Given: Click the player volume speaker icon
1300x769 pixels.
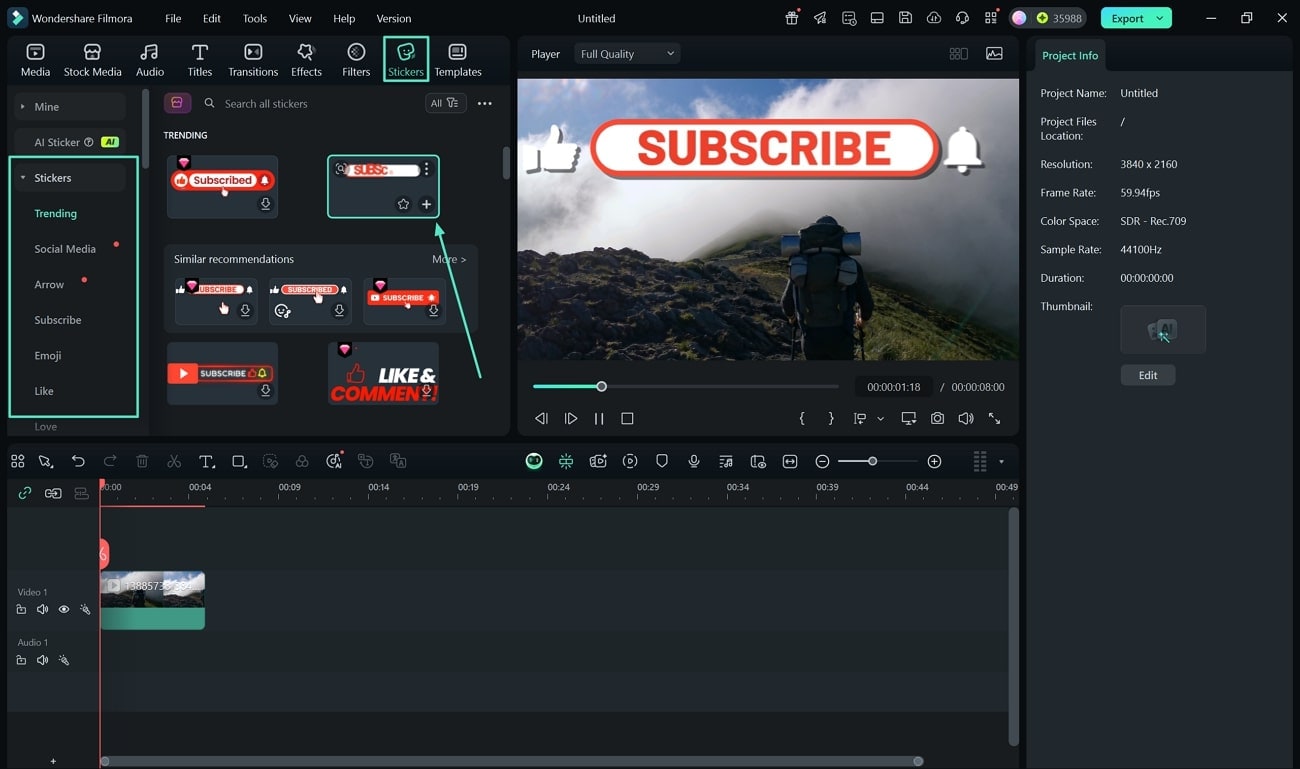Looking at the screenshot, I should click(965, 418).
